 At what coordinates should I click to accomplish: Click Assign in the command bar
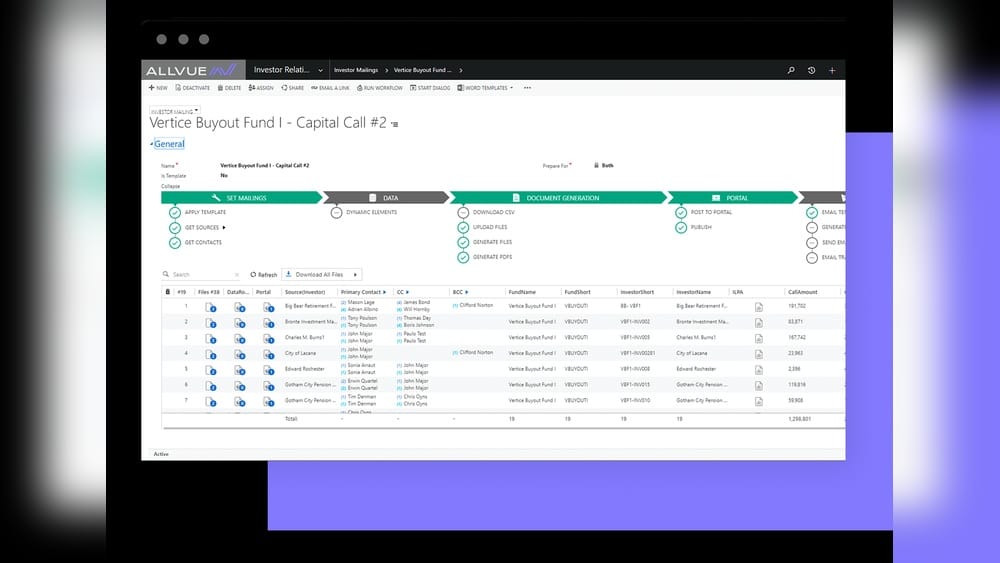click(261, 88)
